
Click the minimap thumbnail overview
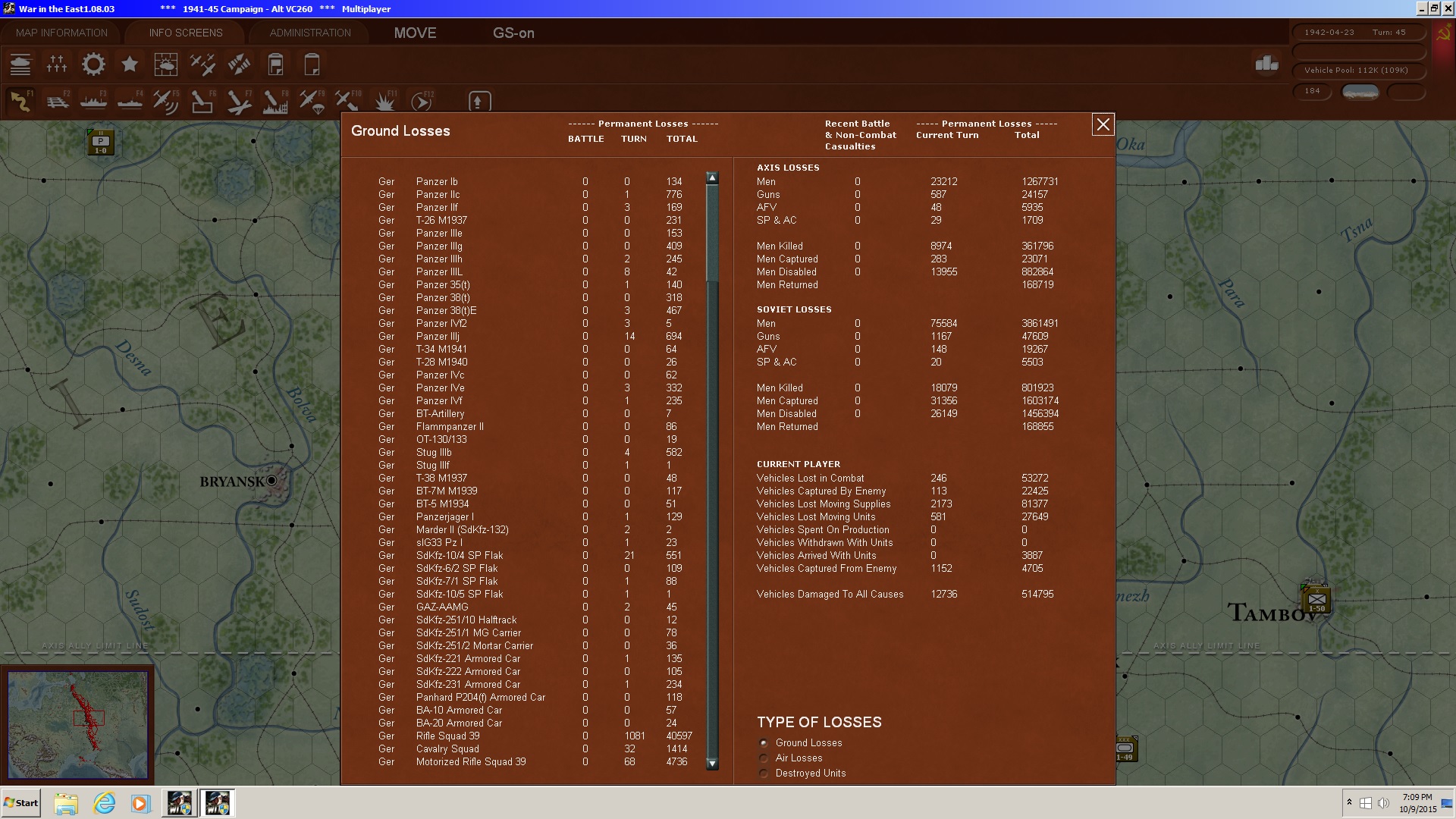pos(77,724)
